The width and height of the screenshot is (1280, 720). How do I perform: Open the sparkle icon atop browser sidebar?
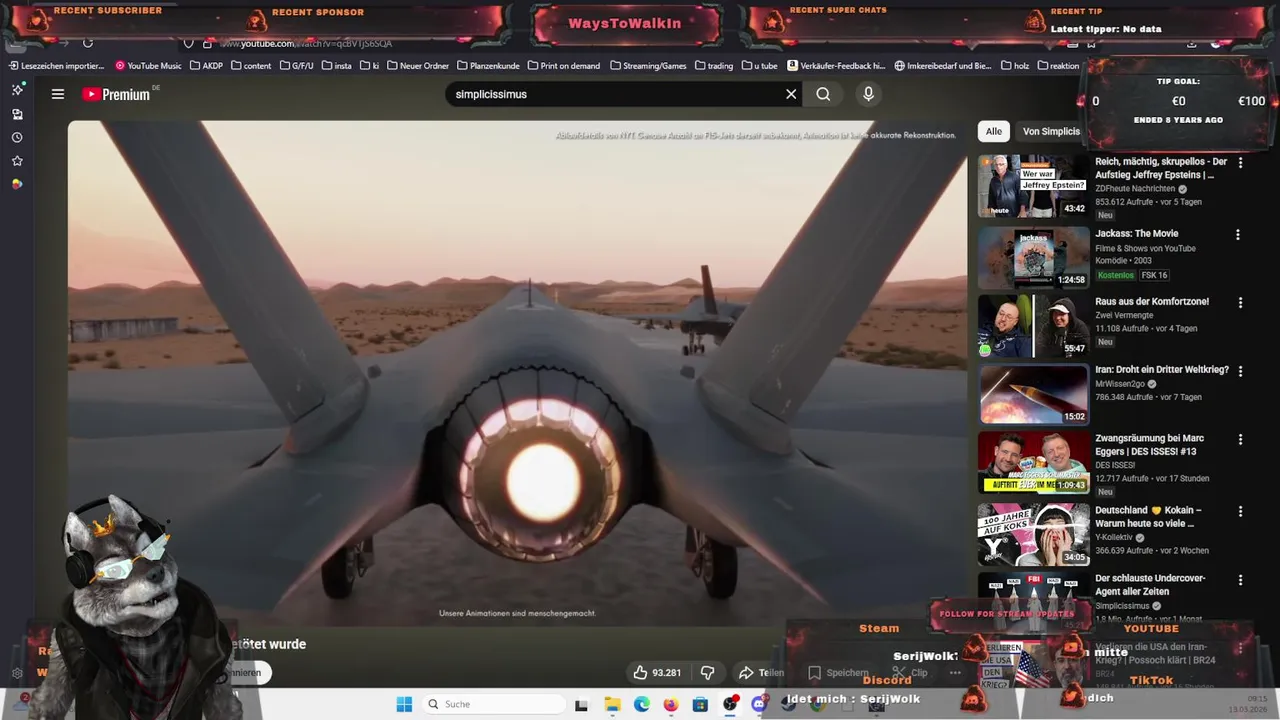click(17, 90)
